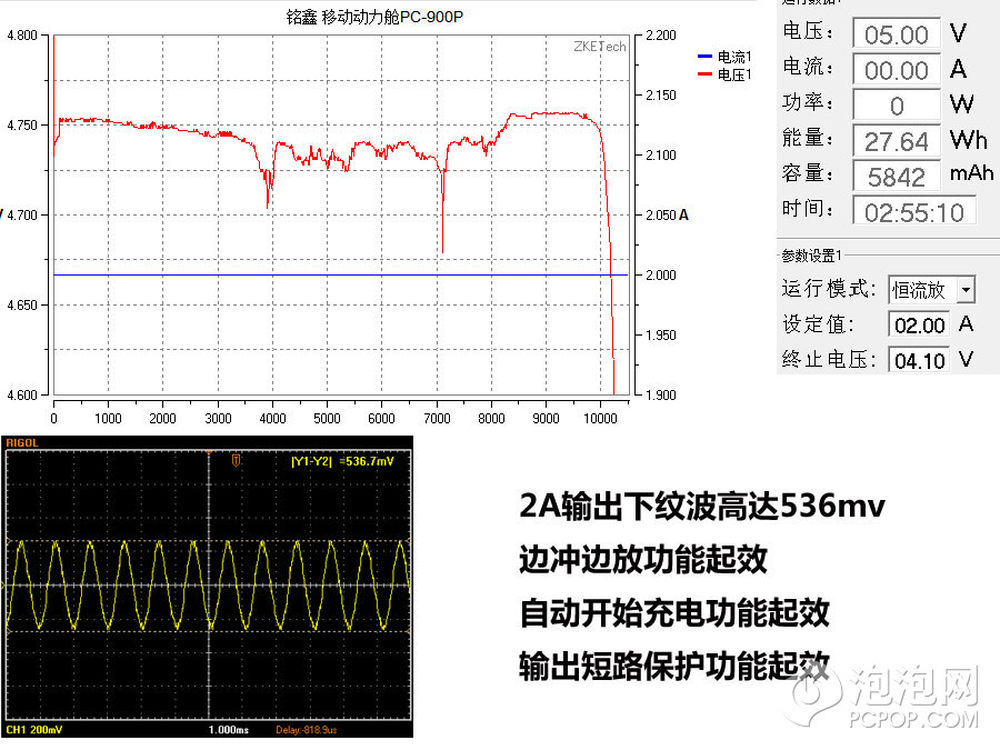Click the 参数设置1 group label
The width and height of the screenshot is (1000, 750).
pos(811,256)
